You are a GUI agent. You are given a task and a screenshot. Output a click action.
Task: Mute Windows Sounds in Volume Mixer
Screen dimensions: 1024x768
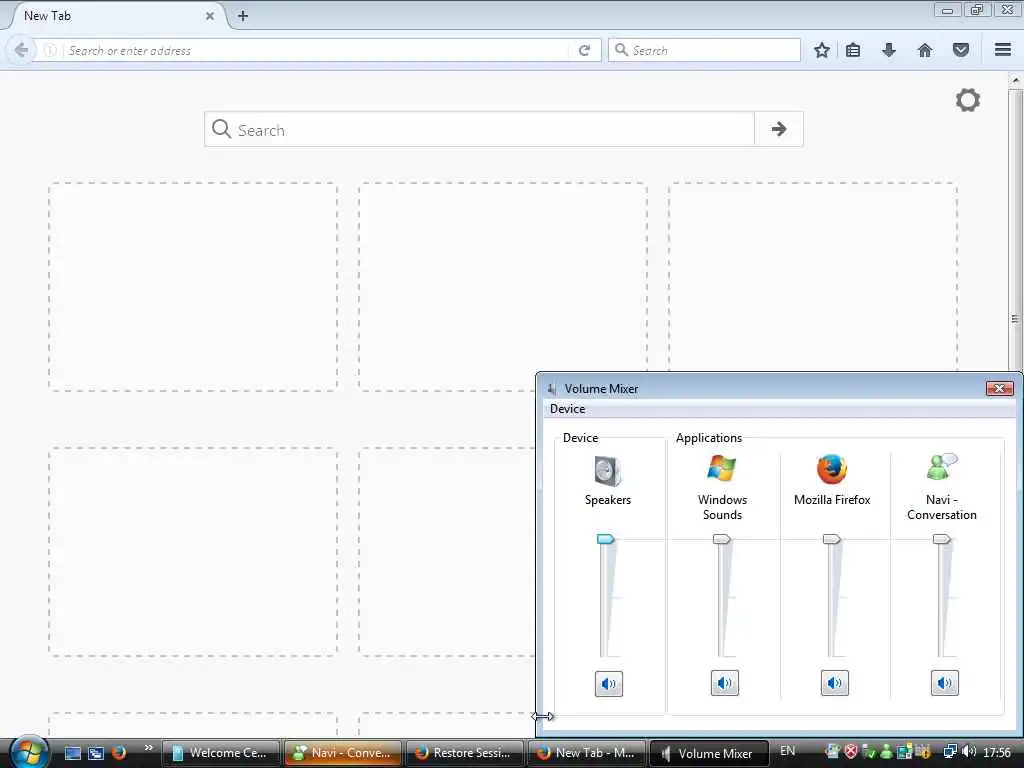point(724,683)
